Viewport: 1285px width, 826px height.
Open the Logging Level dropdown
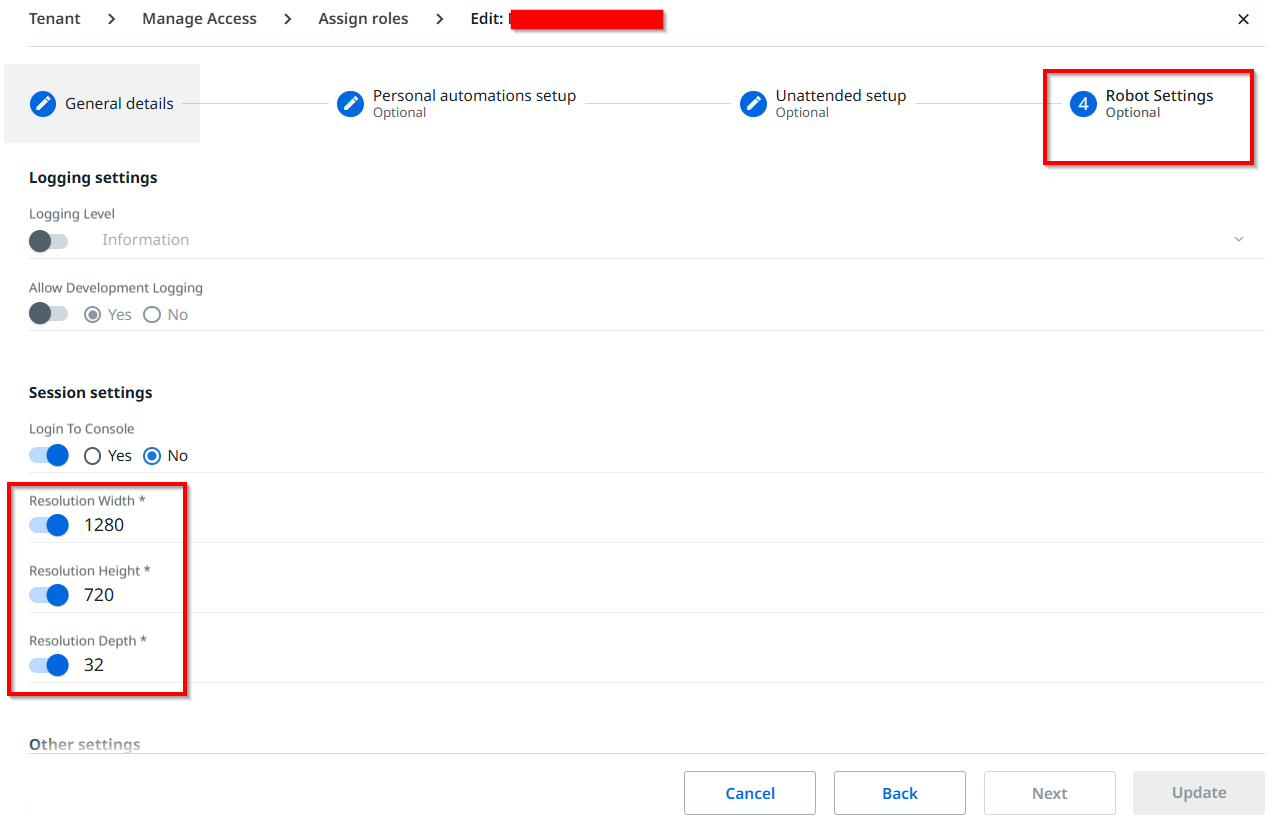1238,239
